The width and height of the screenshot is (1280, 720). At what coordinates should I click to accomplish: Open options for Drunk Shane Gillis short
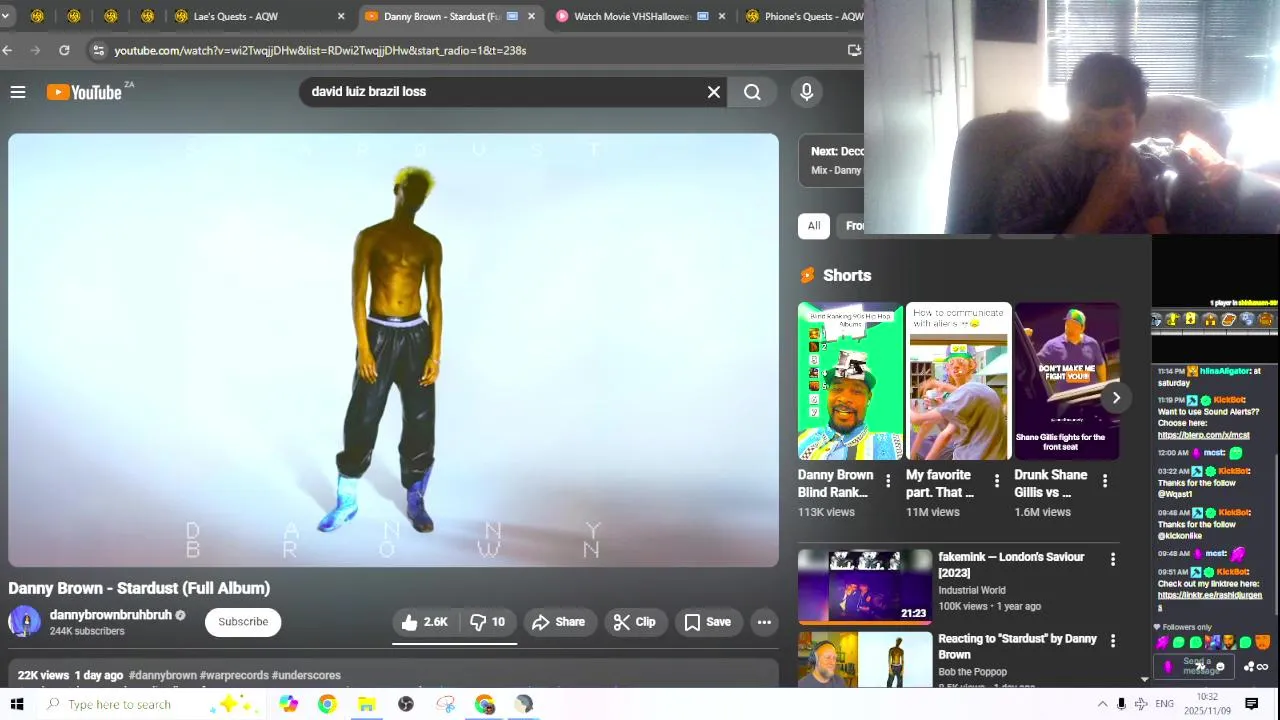(x=1105, y=482)
